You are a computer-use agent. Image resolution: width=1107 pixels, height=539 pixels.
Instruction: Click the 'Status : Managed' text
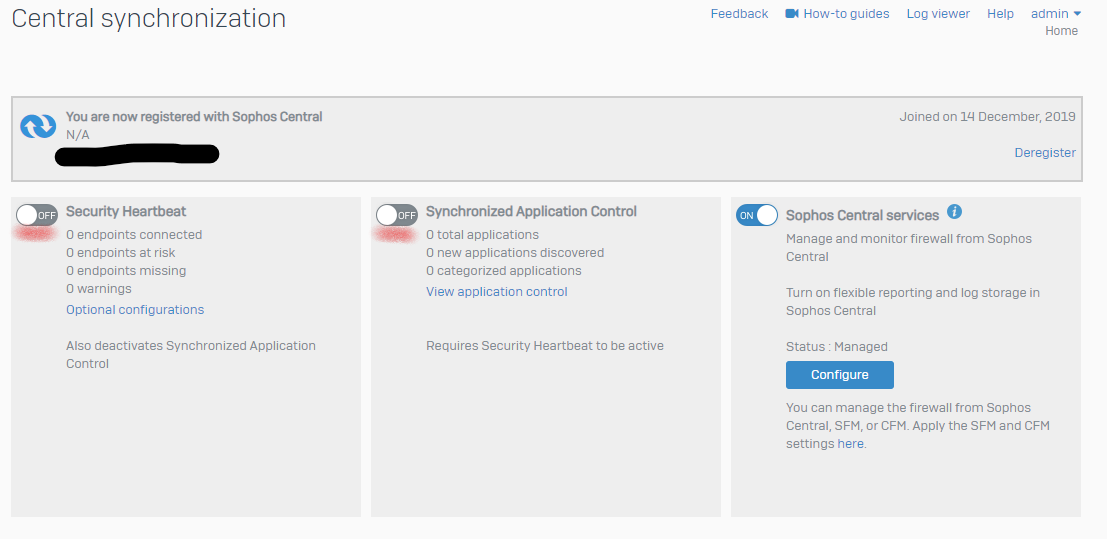point(837,347)
